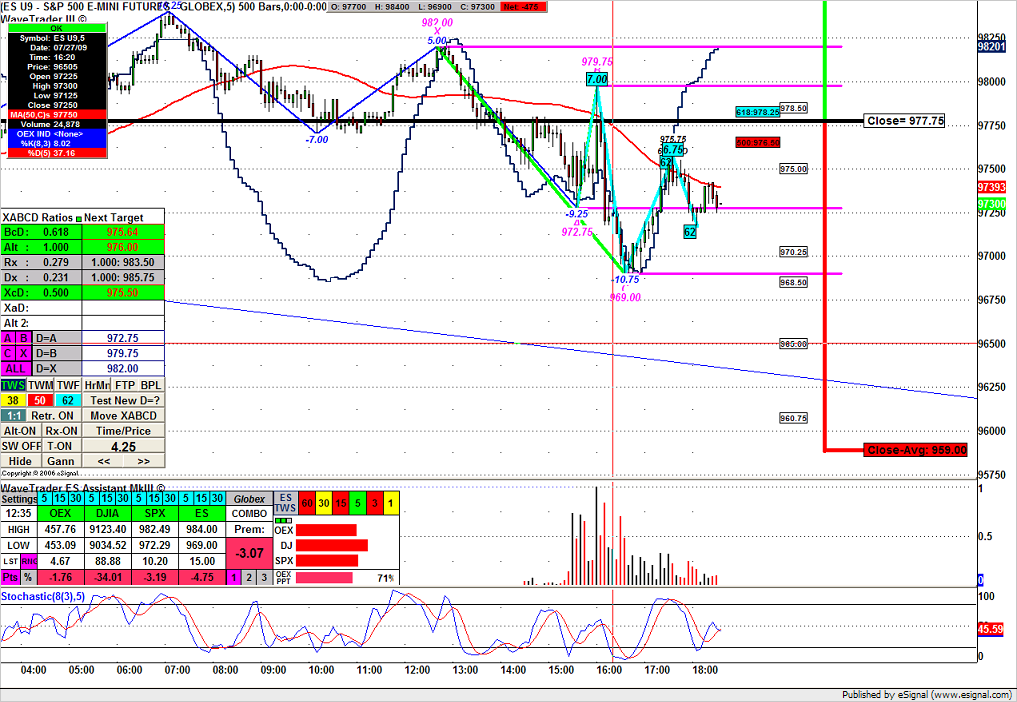Select the TWM mode button
The width and height of the screenshot is (1017, 702).
click(41, 385)
